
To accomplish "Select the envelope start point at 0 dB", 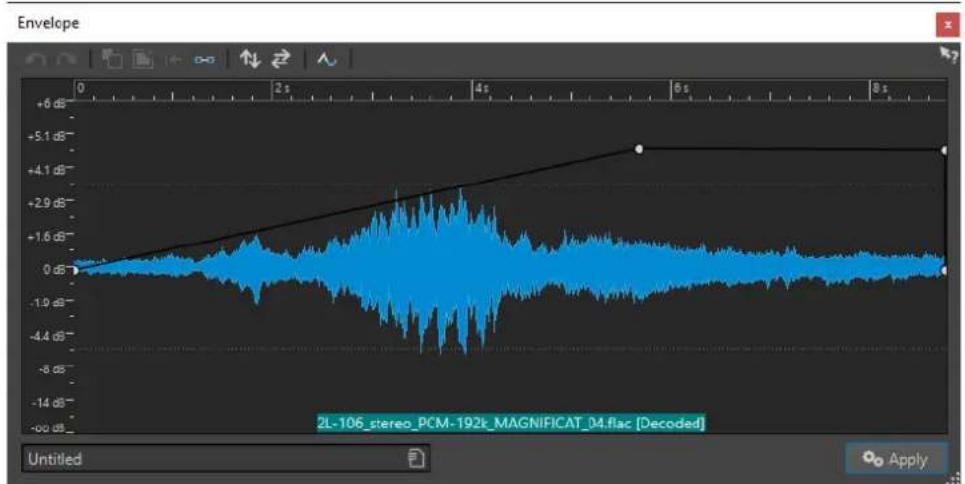I will pyautogui.click(x=75, y=270).
